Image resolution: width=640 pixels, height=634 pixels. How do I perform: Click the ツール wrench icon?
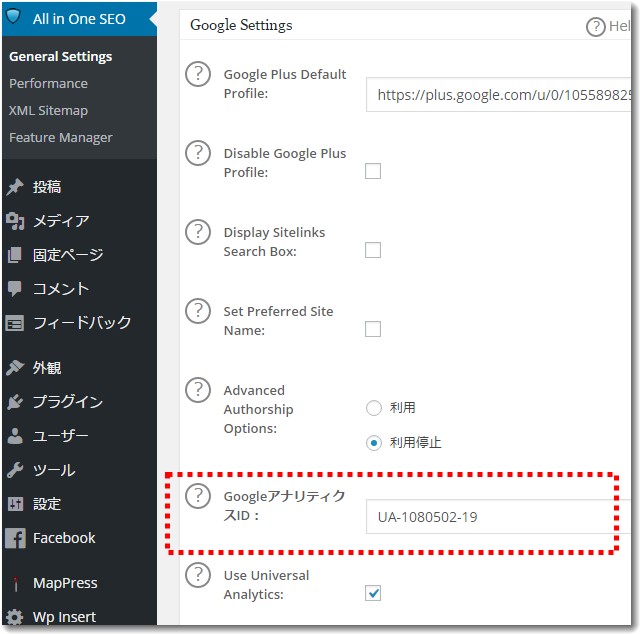(15, 470)
